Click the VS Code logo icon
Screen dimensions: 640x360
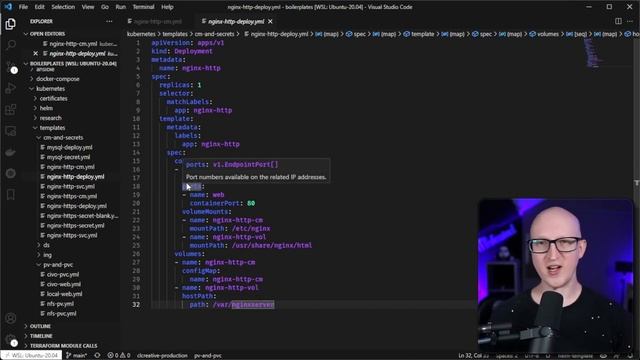(x=8, y=7)
